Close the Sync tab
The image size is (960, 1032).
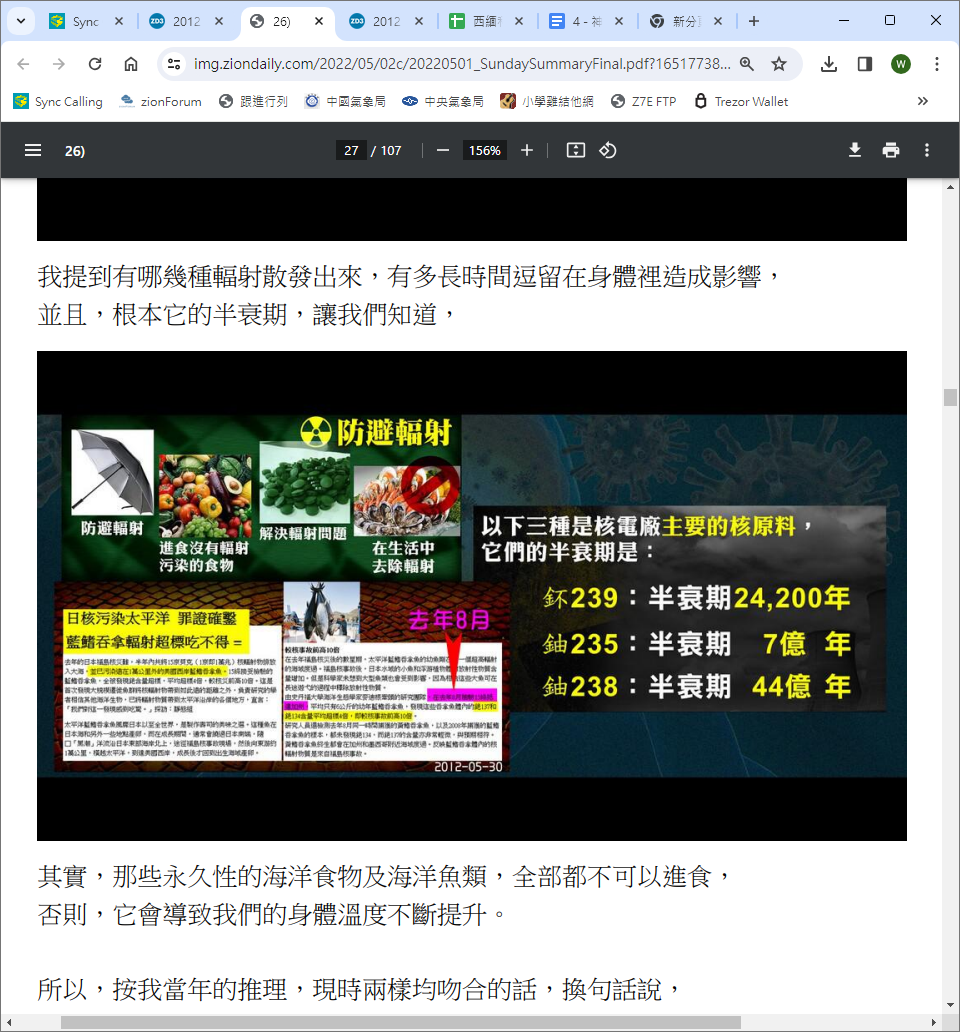point(119,21)
